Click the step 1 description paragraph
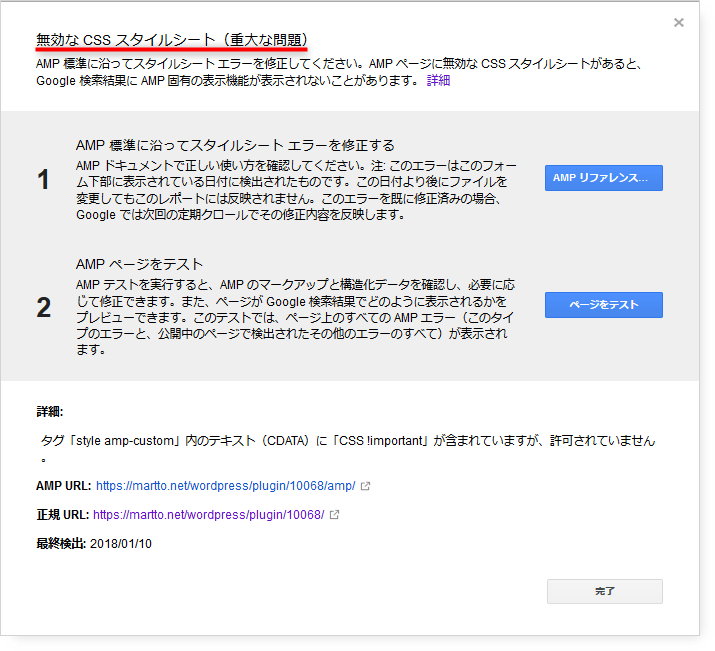This screenshot has height=651, width=715. (x=290, y=190)
